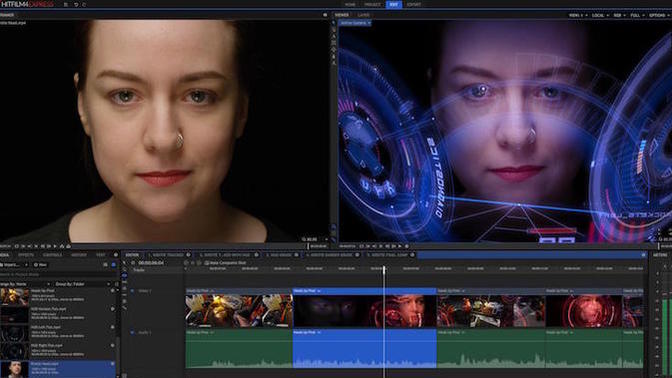The width and height of the screenshot is (672, 378).
Task: Toggle visibility of the Video 1 track
Action: (x=132, y=291)
